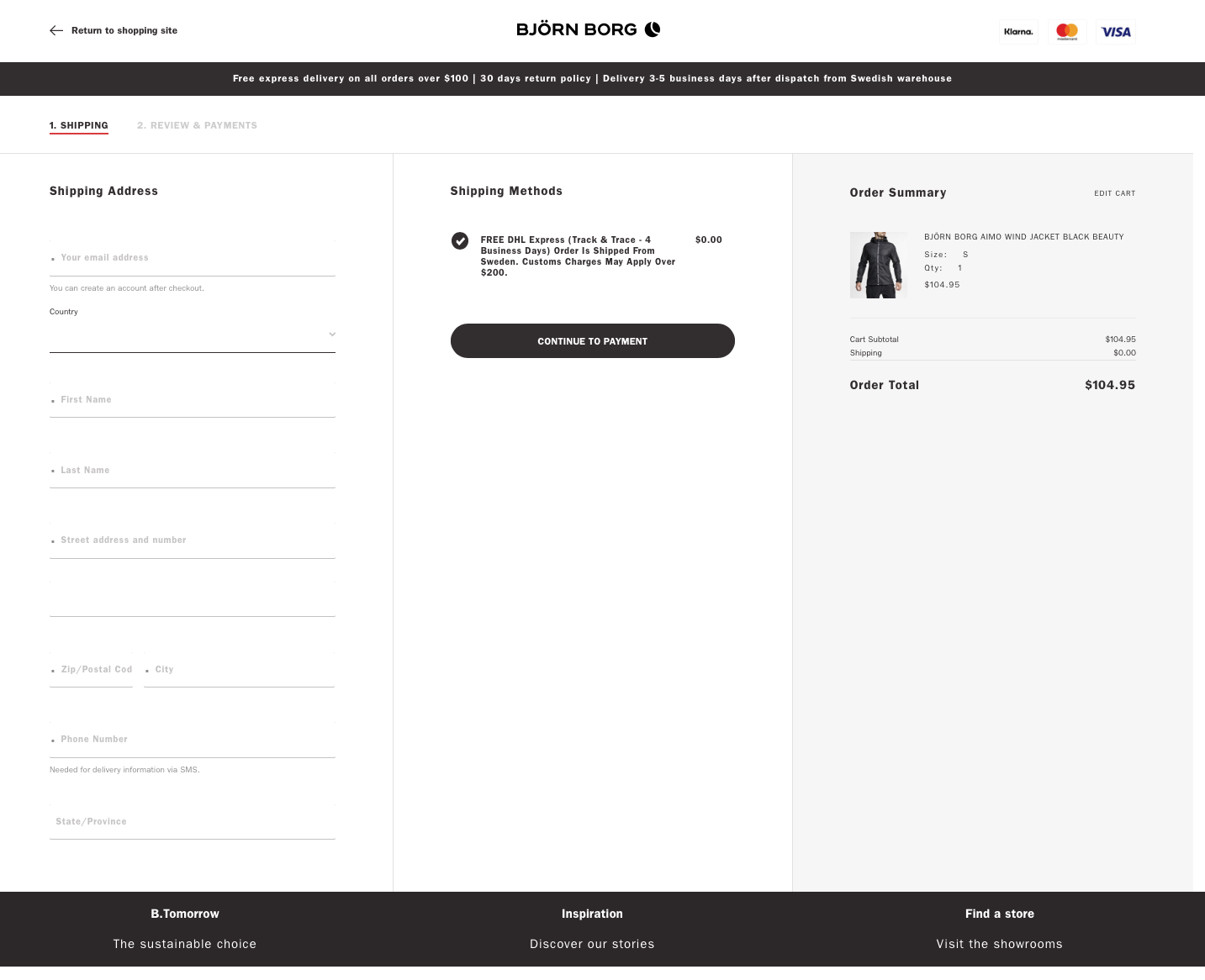This screenshot has width=1205, height=980.
Task: Switch to the 2. Review & Payments tab
Action: [197, 126]
